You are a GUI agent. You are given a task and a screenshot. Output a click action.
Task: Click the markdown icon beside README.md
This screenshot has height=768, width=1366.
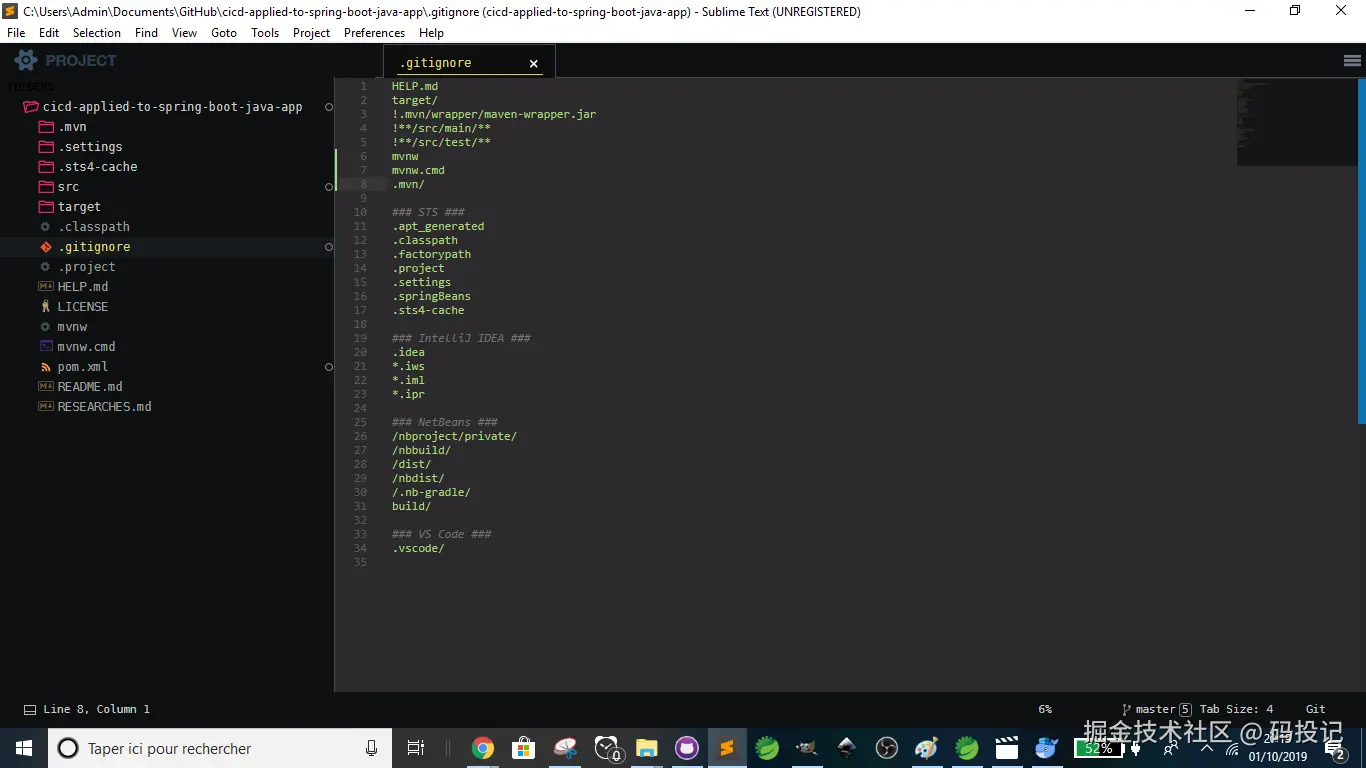[45, 387]
